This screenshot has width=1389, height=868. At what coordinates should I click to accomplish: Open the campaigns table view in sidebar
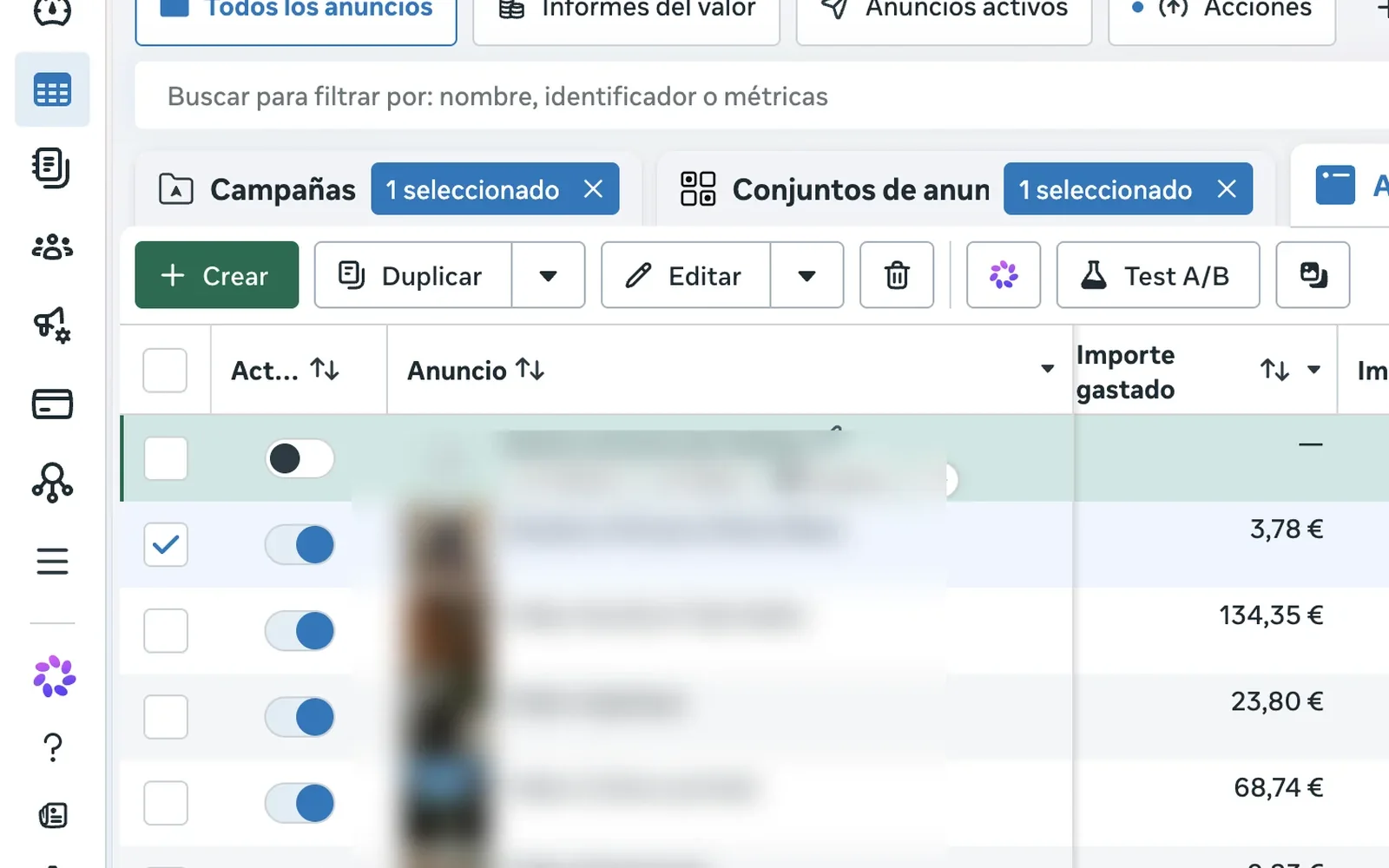coord(52,90)
